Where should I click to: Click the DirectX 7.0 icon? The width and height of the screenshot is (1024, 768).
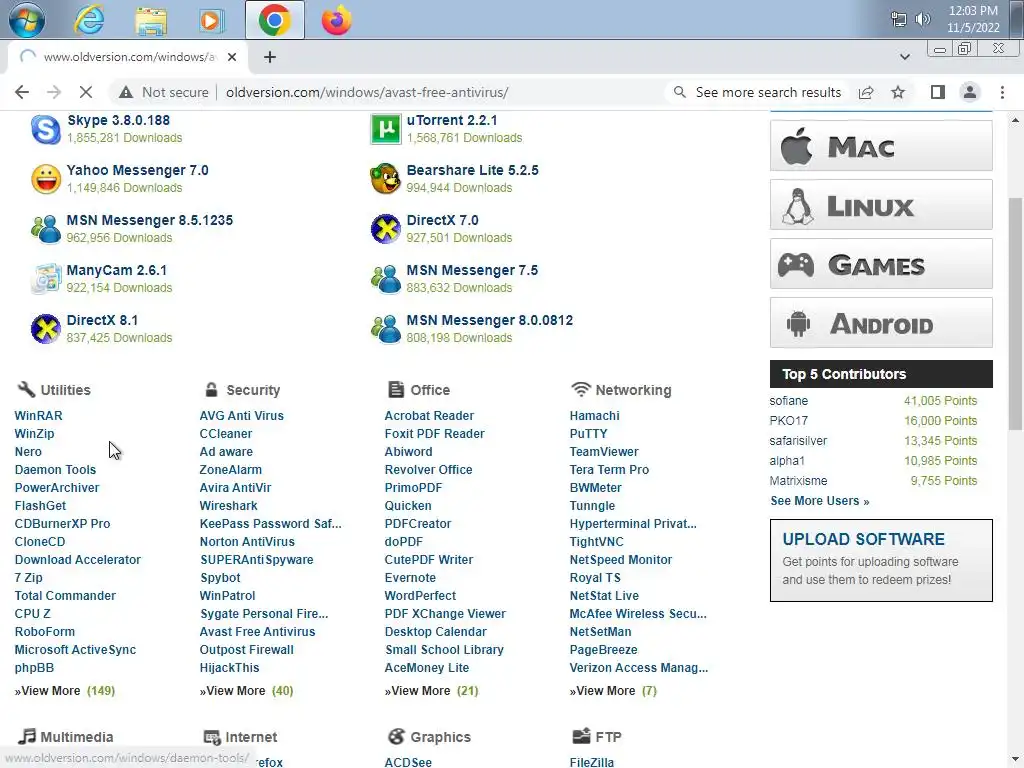pos(385,229)
